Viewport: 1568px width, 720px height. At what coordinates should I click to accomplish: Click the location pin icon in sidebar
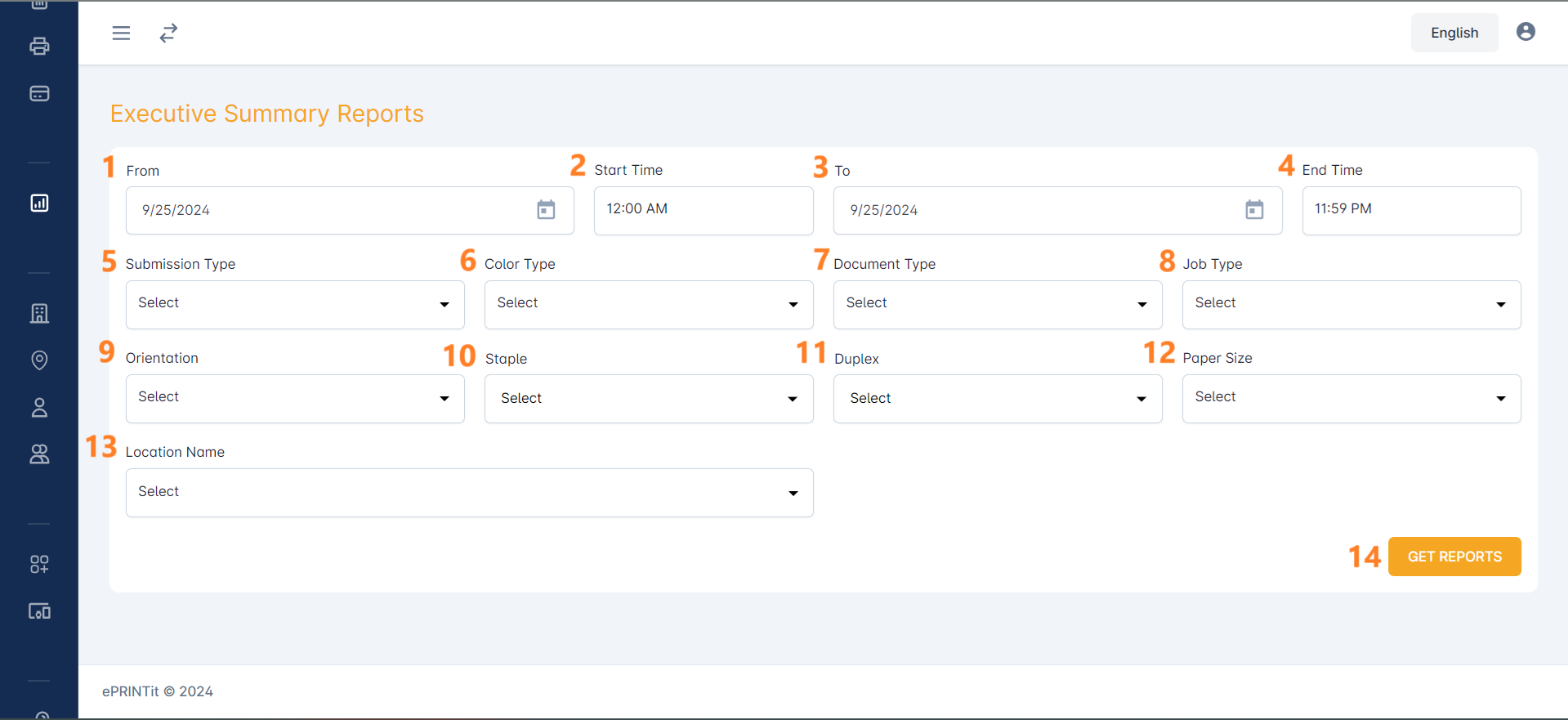coord(39,360)
